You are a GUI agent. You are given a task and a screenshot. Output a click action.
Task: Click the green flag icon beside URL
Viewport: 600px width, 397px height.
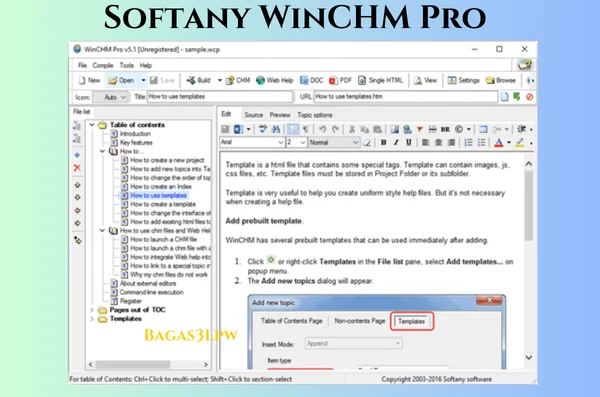[x=517, y=96]
